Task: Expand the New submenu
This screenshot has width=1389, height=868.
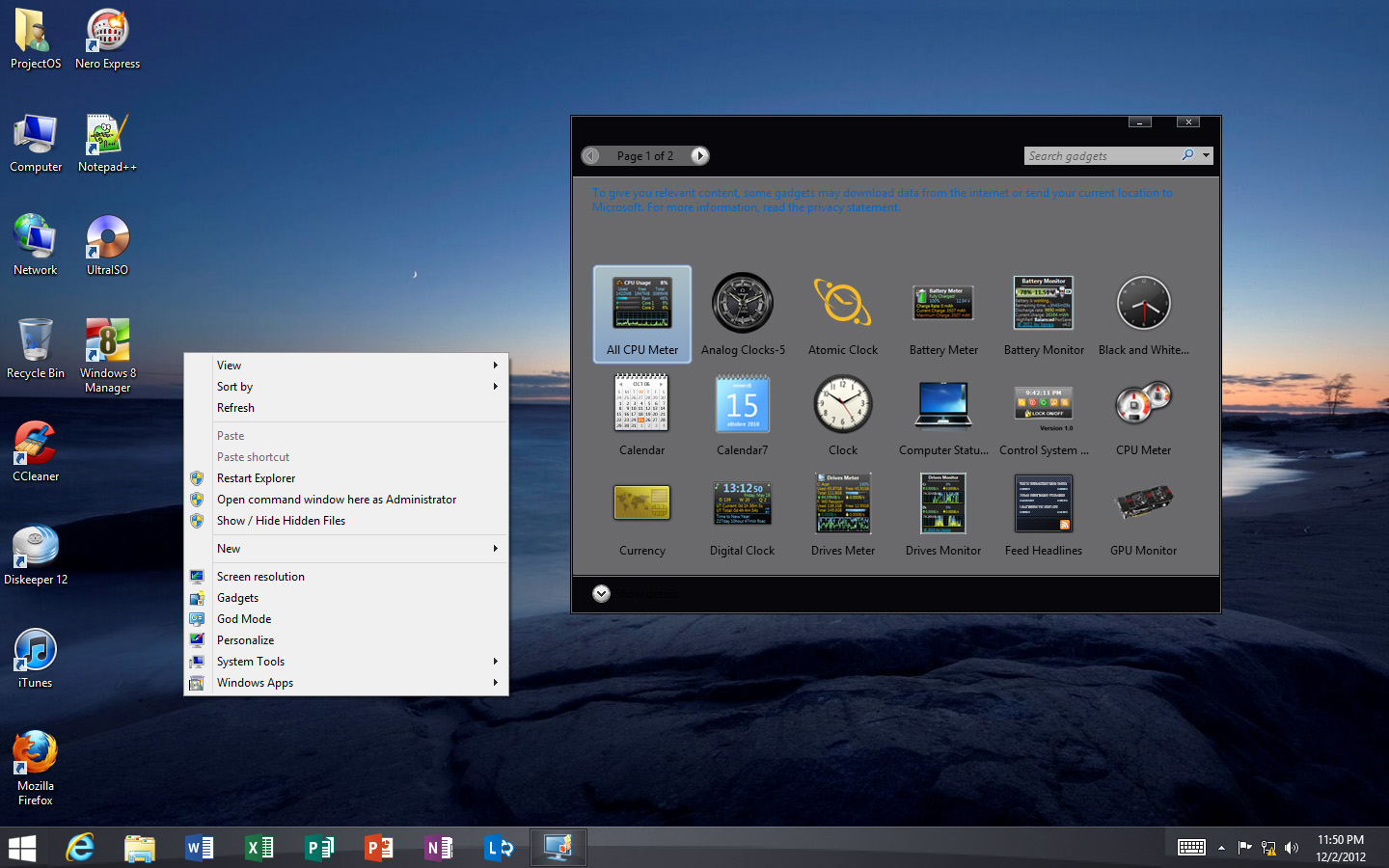Action: pyautogui.click(x=229, y=548)
